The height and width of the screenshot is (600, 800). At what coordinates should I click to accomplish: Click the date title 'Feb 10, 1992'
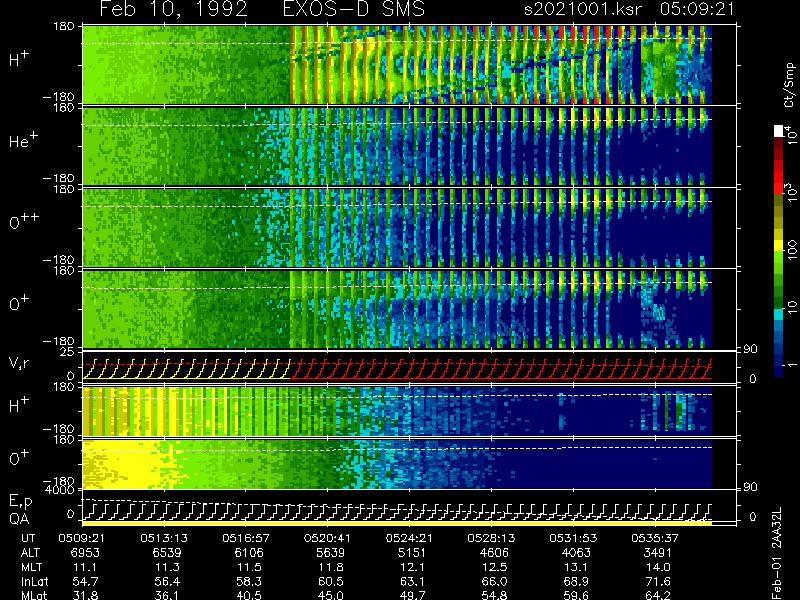pyautogui.click(x=173, y=9)
